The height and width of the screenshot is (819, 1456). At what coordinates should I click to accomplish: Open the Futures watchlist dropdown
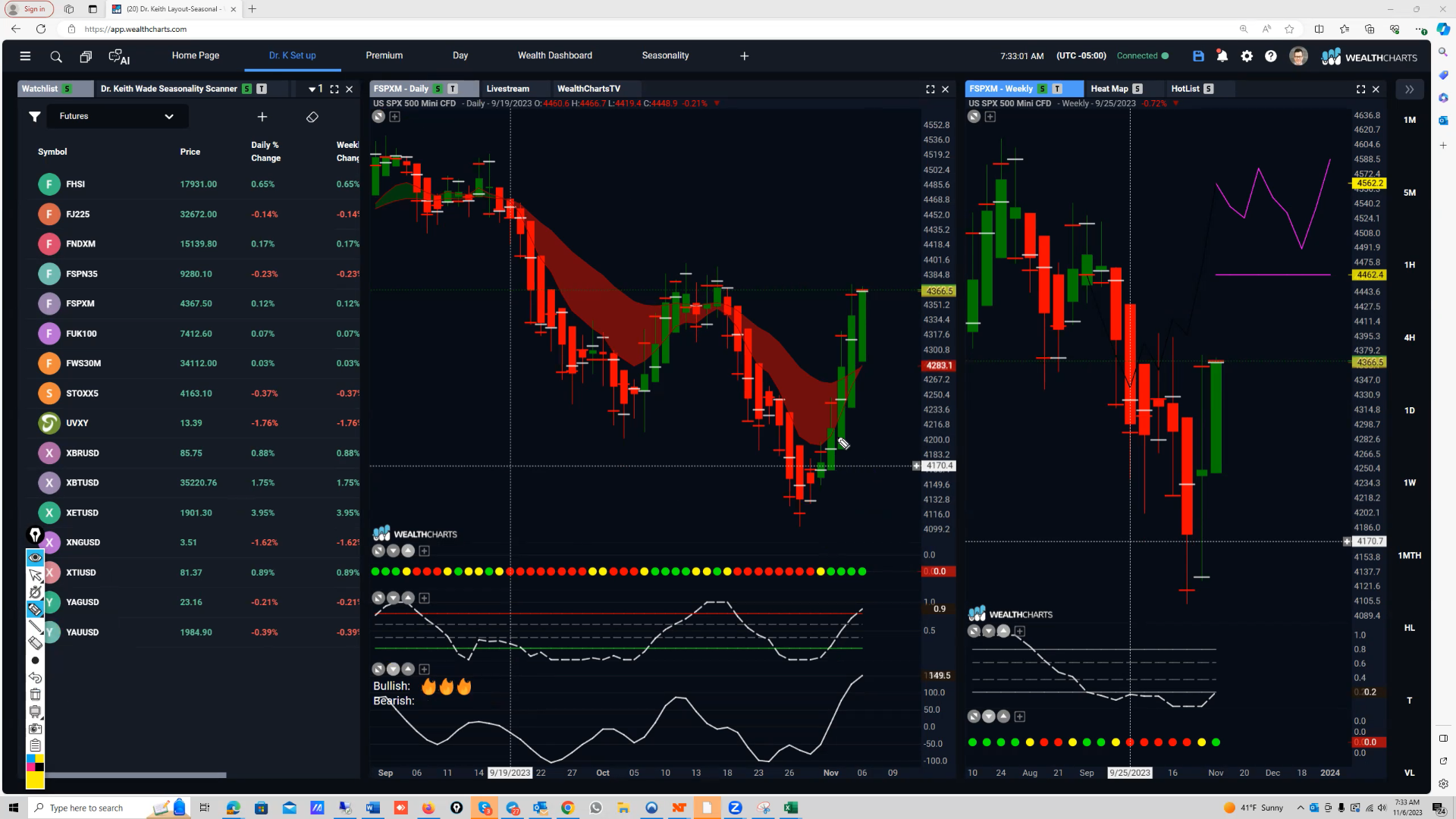coord(117,117)
